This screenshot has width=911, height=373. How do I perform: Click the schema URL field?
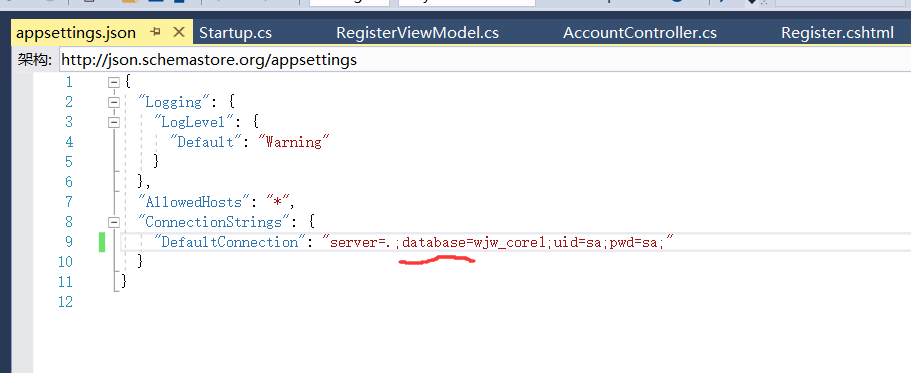[x=485, y=59]
